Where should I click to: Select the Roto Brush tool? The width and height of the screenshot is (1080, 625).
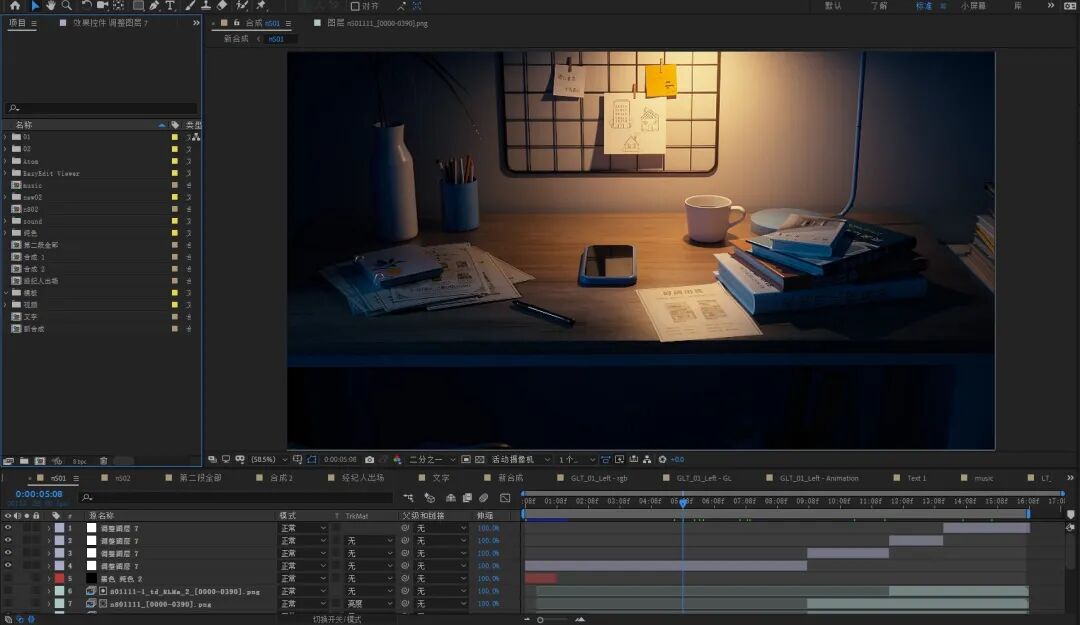[242, 5]
